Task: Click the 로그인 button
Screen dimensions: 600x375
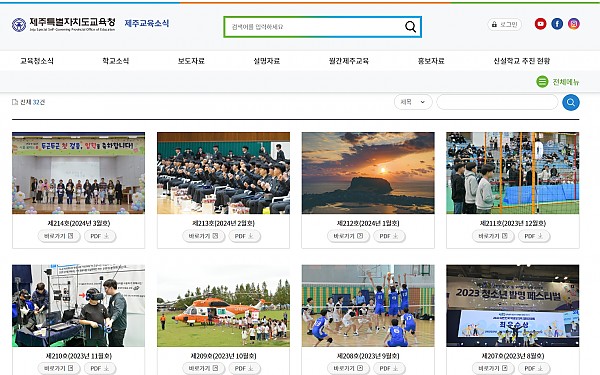Action: click(x=504, y=24)
